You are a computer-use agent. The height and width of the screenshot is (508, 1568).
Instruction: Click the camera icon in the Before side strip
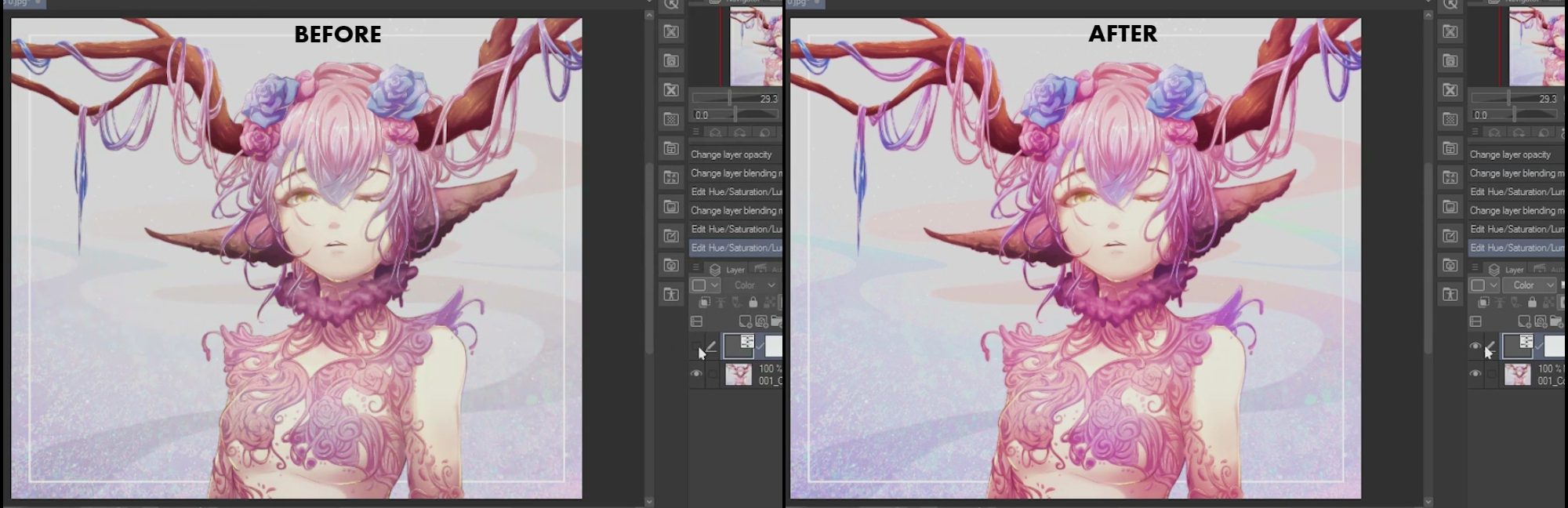(x=671, y=265)
